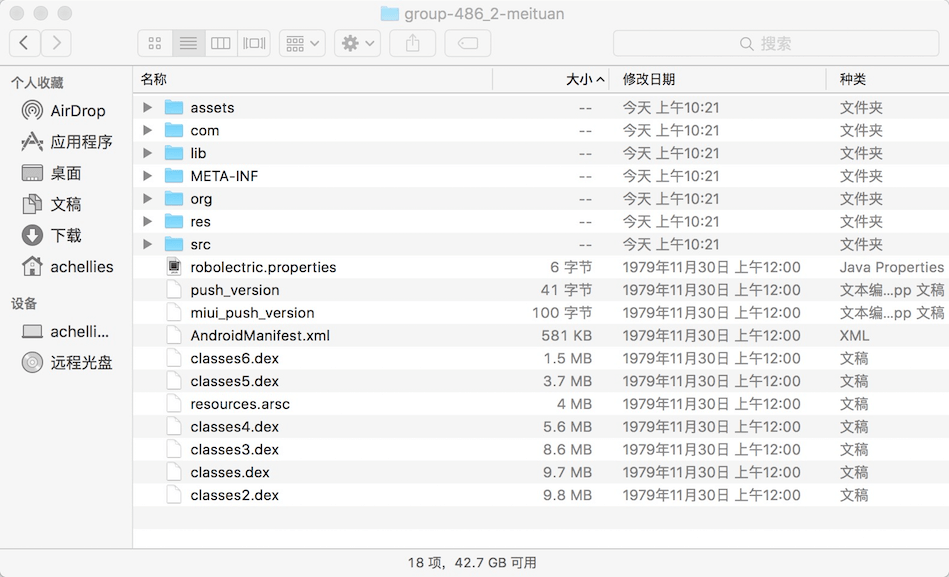949x577 pixels.
Task: Click the 100 字节 size cell
Action: [x=562, y=313]
